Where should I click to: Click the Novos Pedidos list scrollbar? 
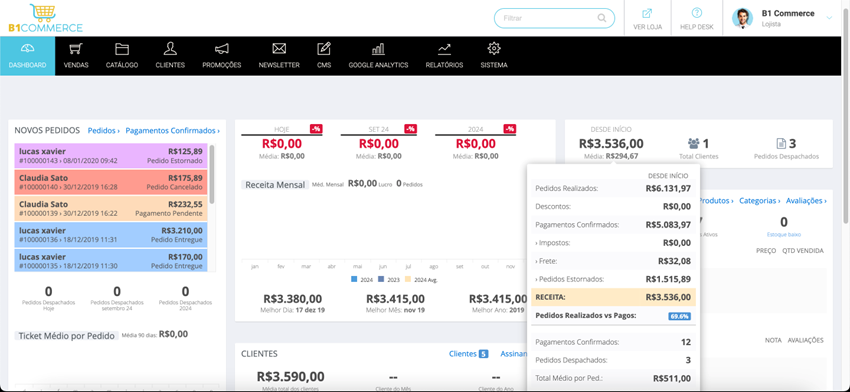pyautogui.click(x=212, y=174)
